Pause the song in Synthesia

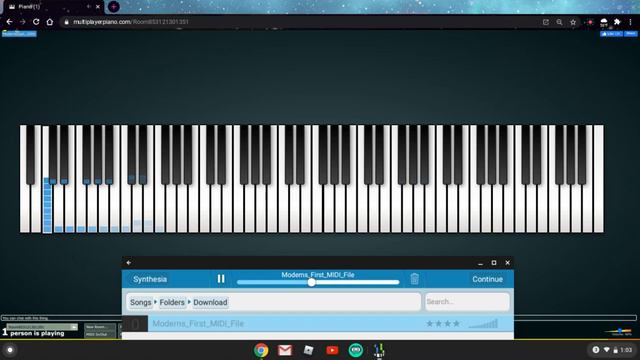click(221, 279)
